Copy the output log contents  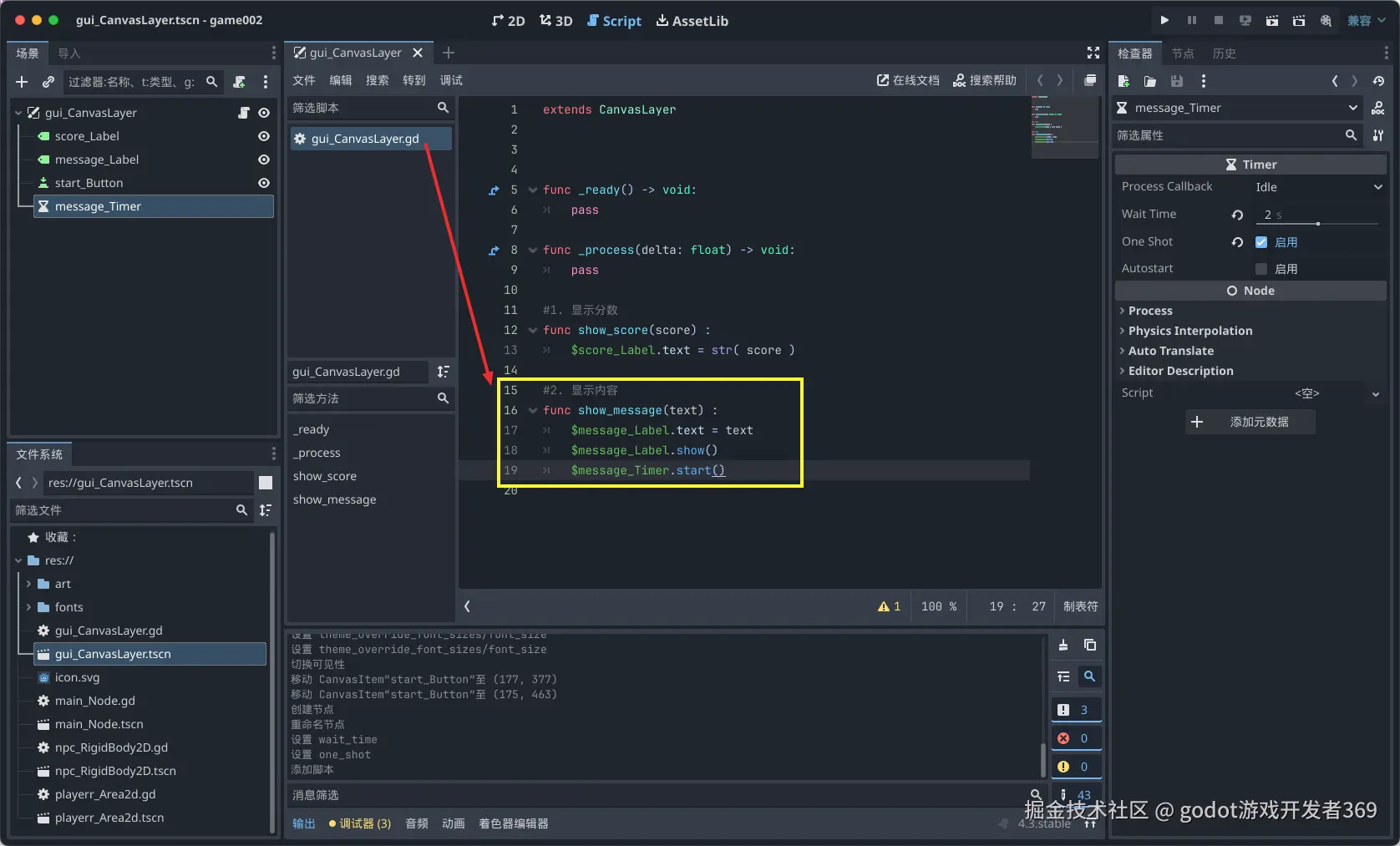[1090, 645]
